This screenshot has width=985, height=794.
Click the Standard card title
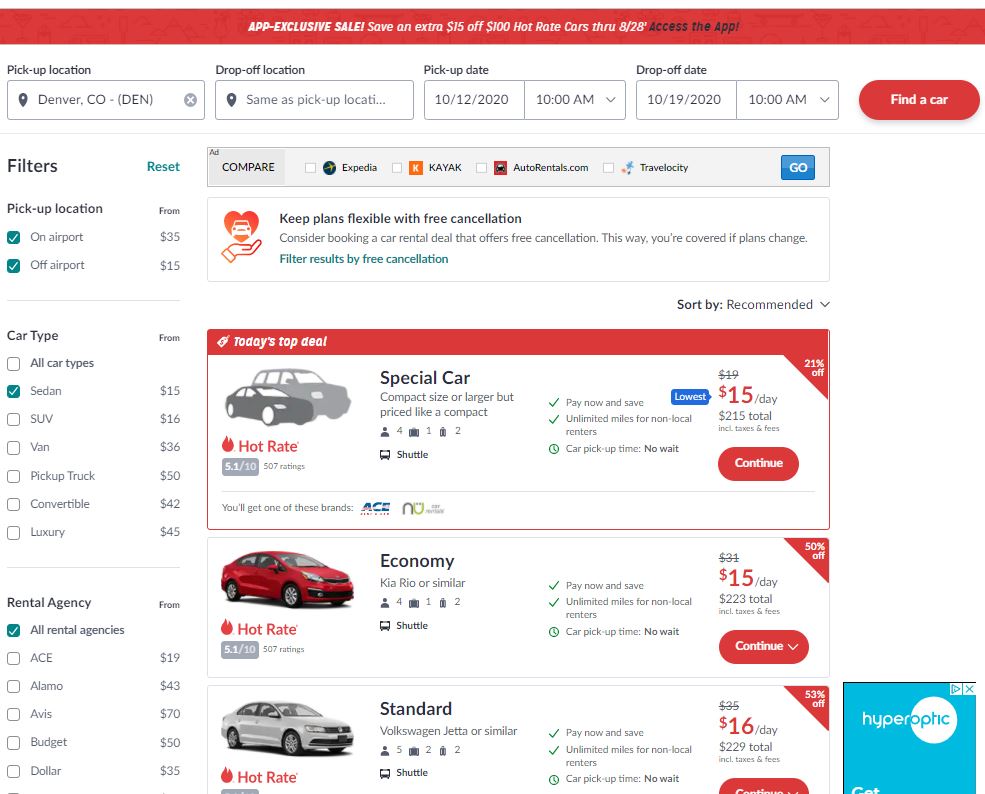pyautogui.click(x=416, y=709)
